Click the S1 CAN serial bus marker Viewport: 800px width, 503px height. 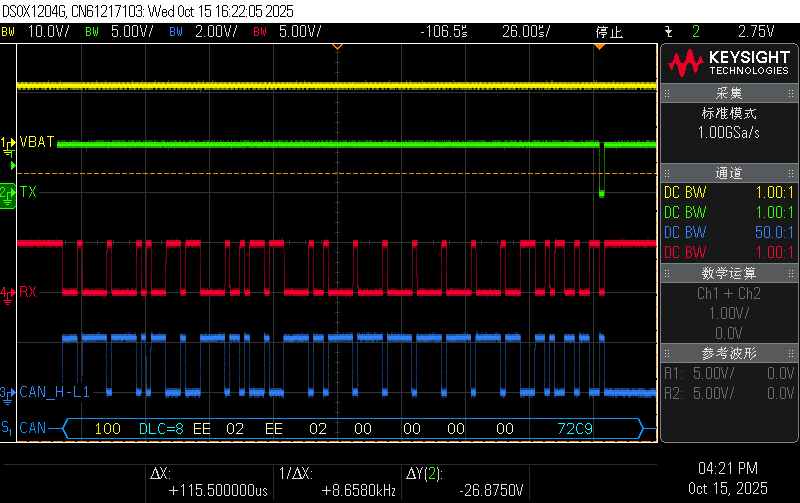(8, 429)
